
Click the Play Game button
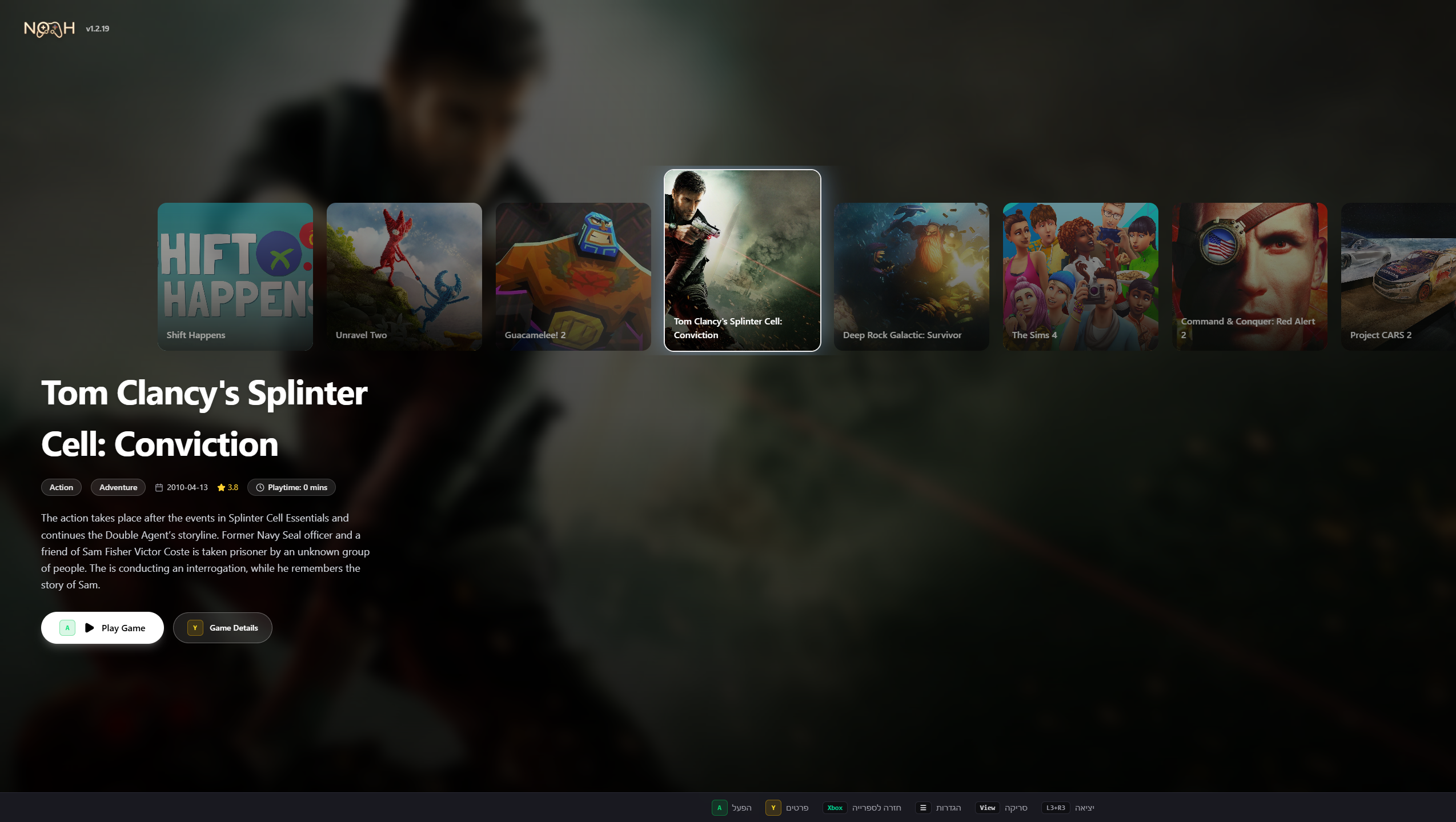click(102, 628)
